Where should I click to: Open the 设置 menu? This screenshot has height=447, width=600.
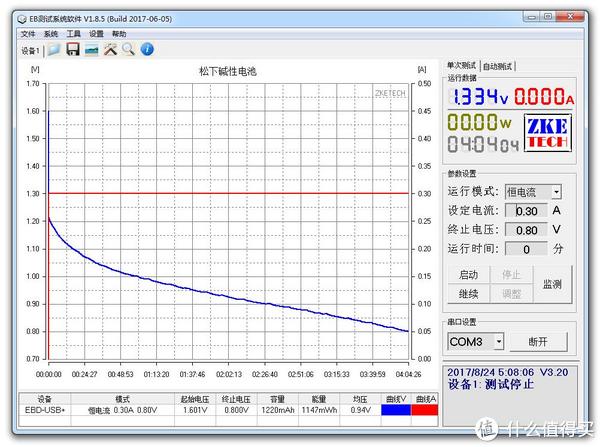96,34
